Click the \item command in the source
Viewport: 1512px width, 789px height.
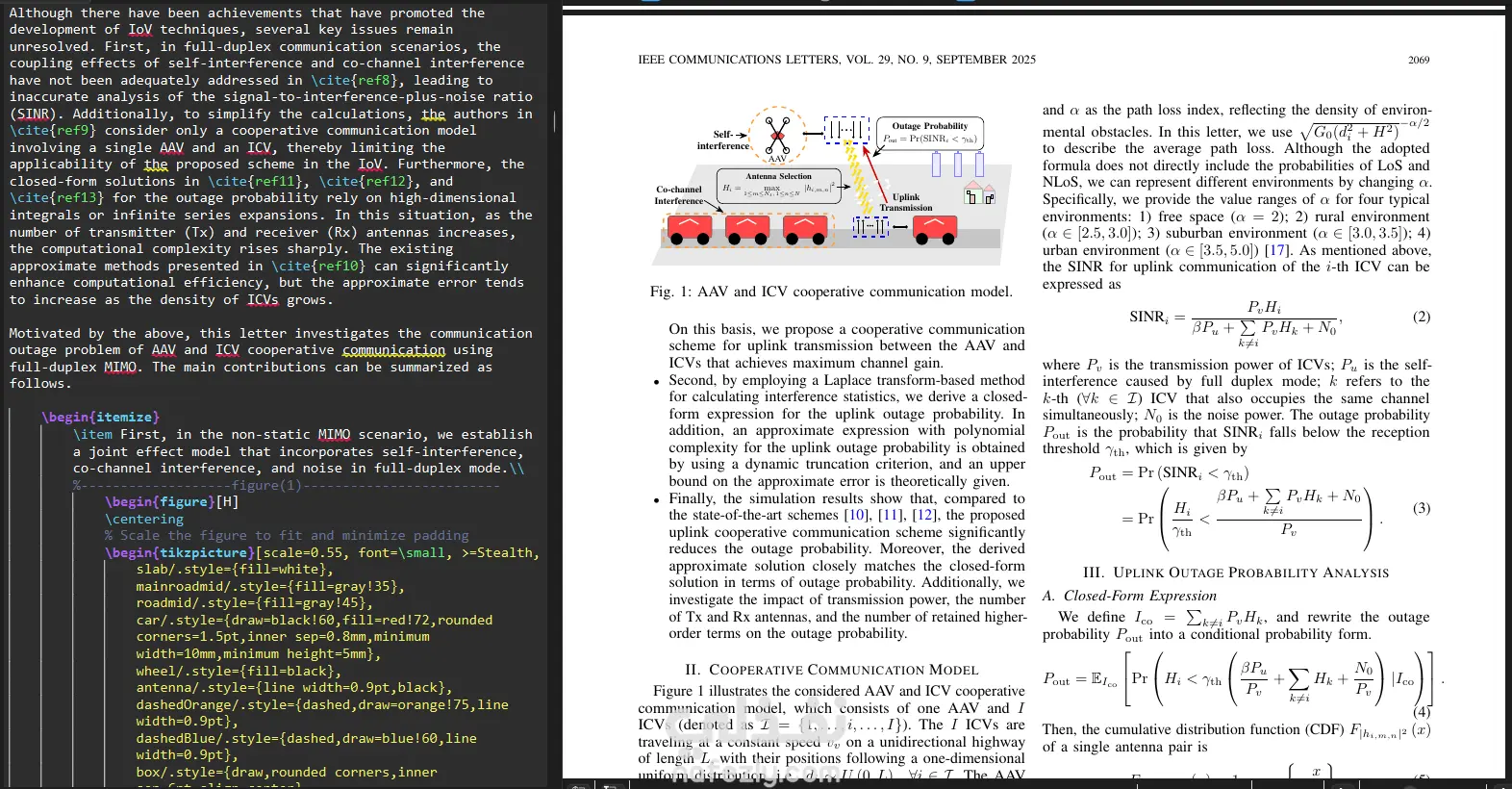coord(92,435)
